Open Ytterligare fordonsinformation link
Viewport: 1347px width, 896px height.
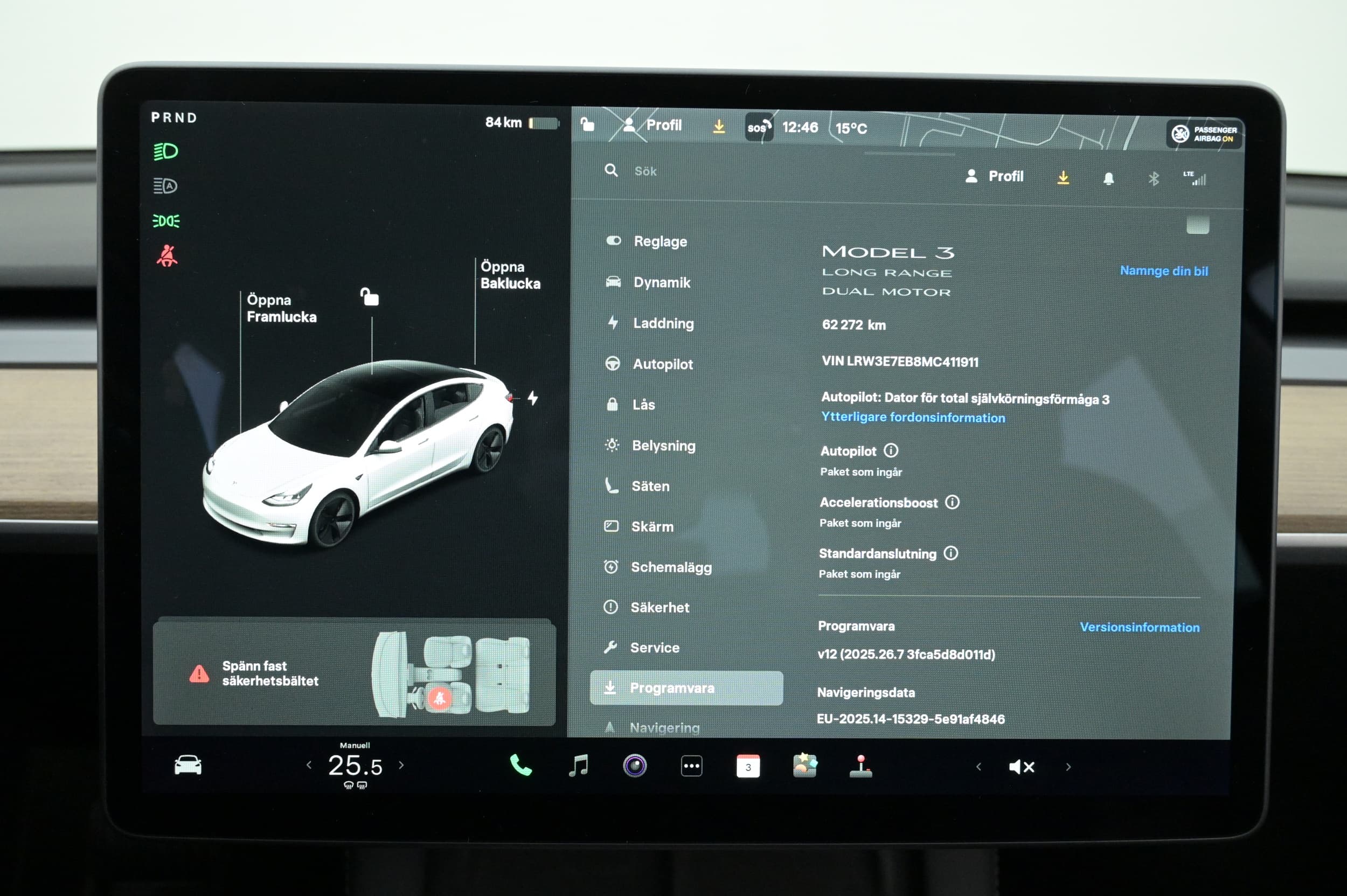pos(913,418)
